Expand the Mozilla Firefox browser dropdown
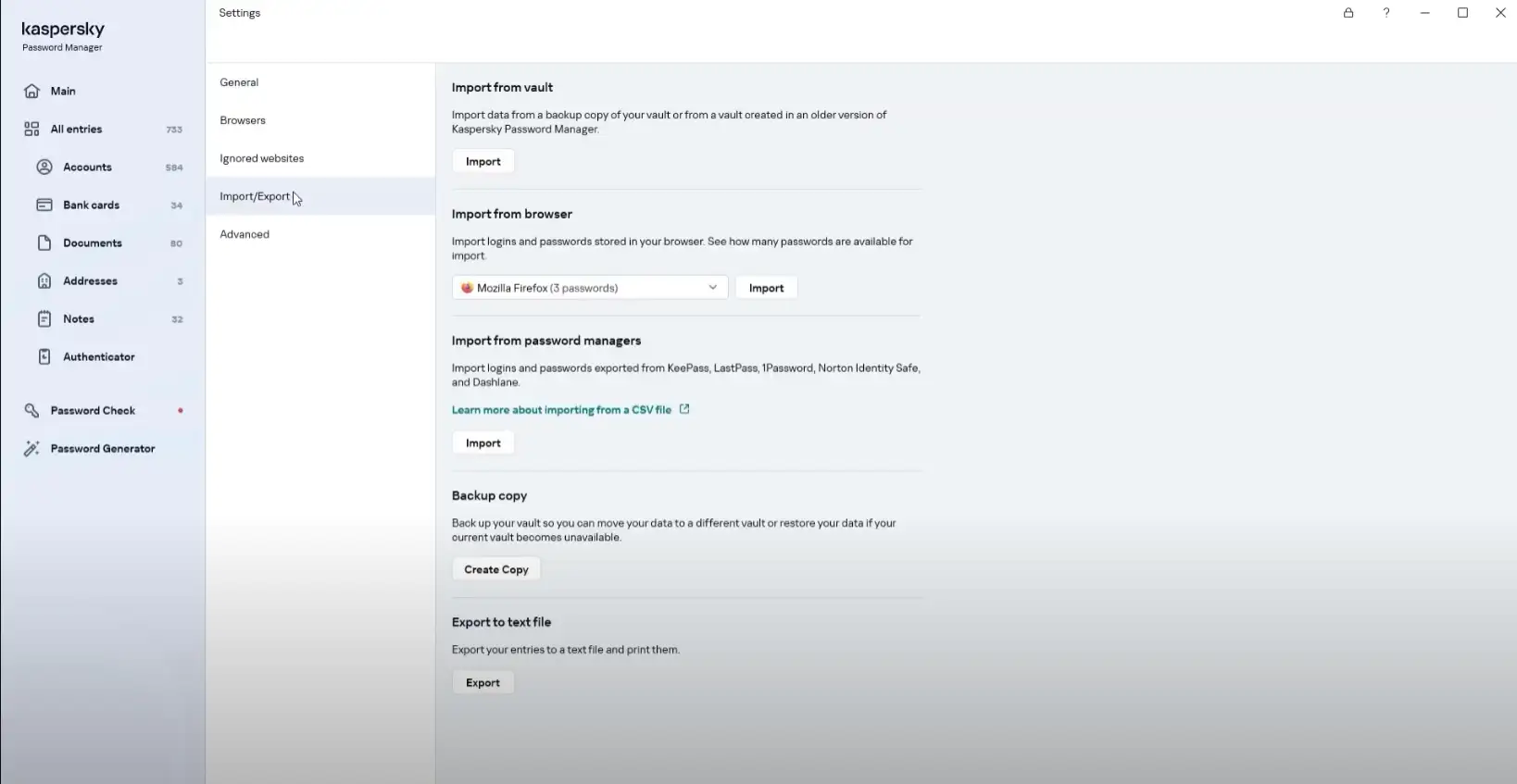The height and width of the screenshot is (784, 1517). click(x=590, y=288)
